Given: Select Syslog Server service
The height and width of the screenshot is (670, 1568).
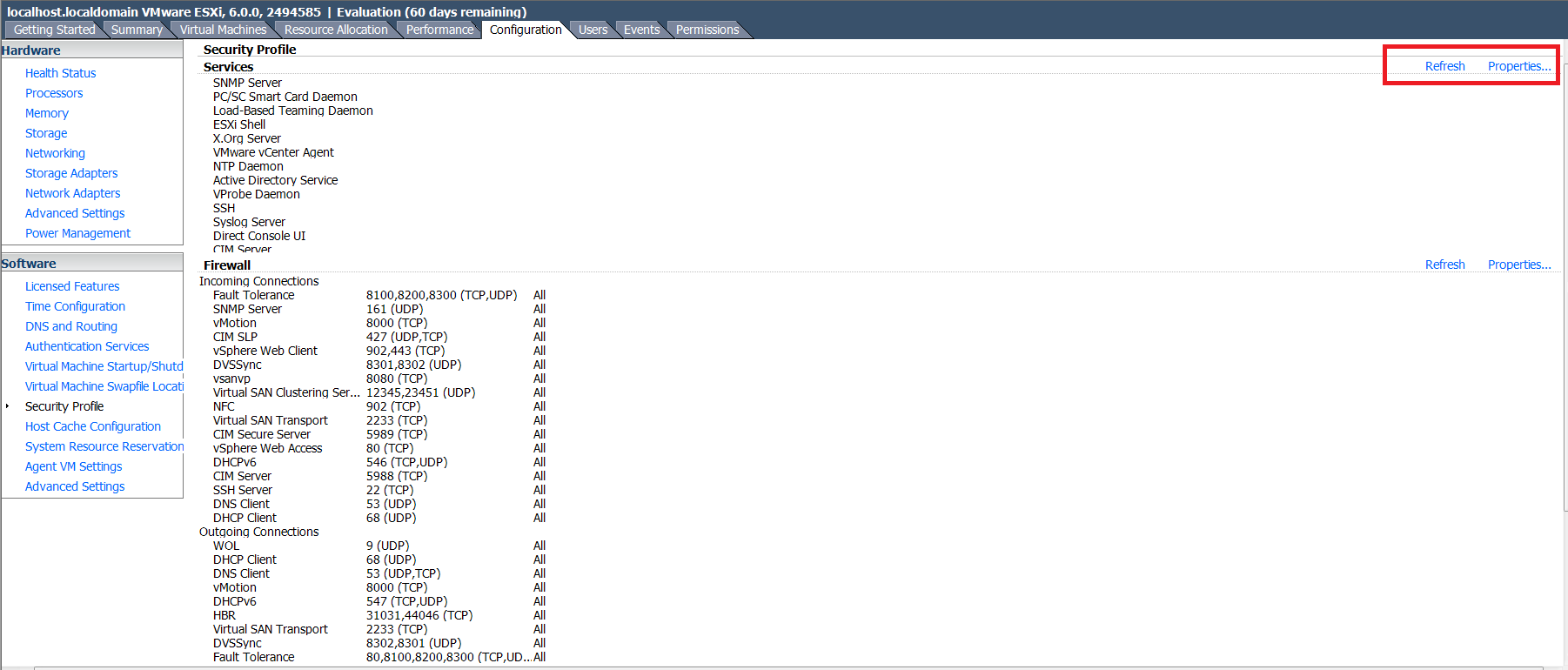Looking at the screenshot, I should pyautogui.click(x=249, y=222).
